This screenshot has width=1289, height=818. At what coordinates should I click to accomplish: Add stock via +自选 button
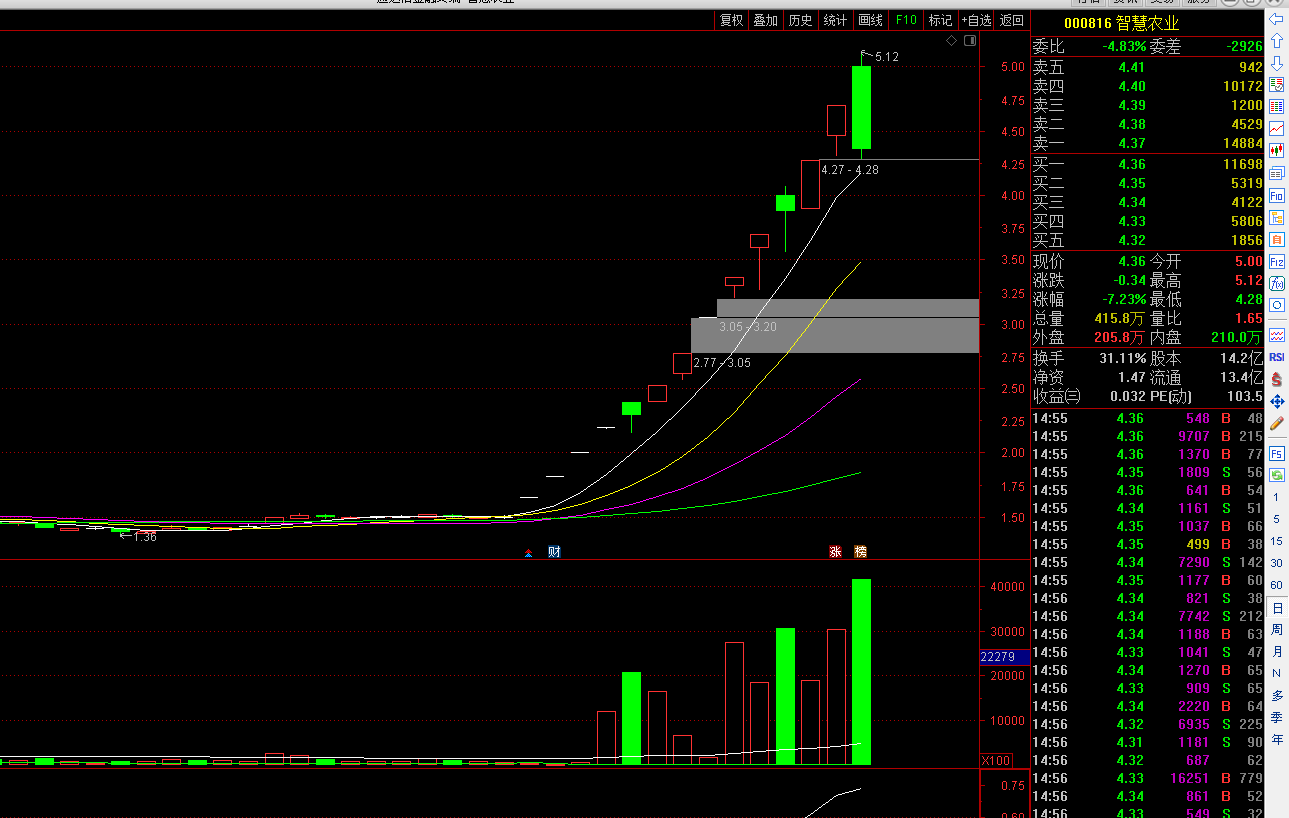976,20
